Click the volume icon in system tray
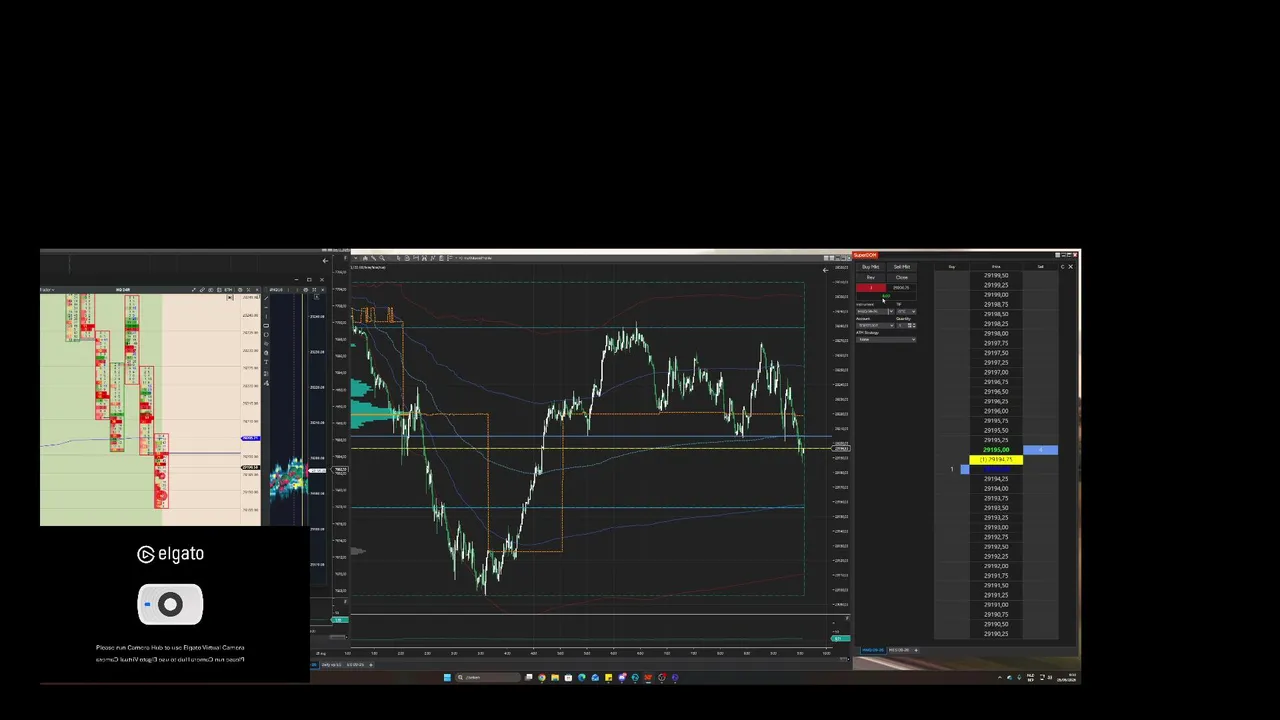Viewport: 1280px width, 720px height. (1049, 677)
